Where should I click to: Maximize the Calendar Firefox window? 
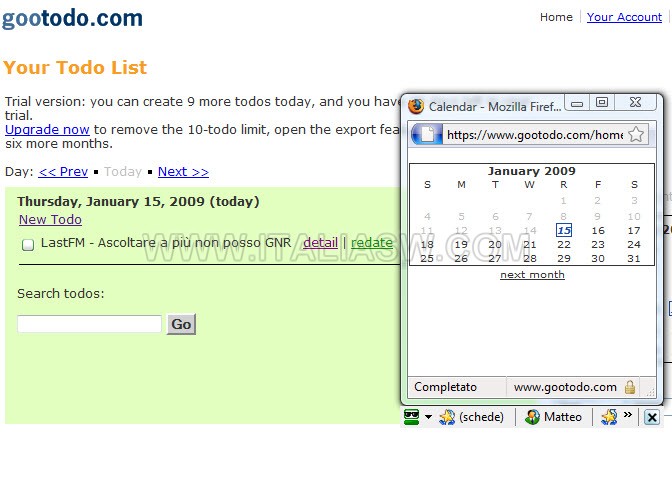click(602, 102)
